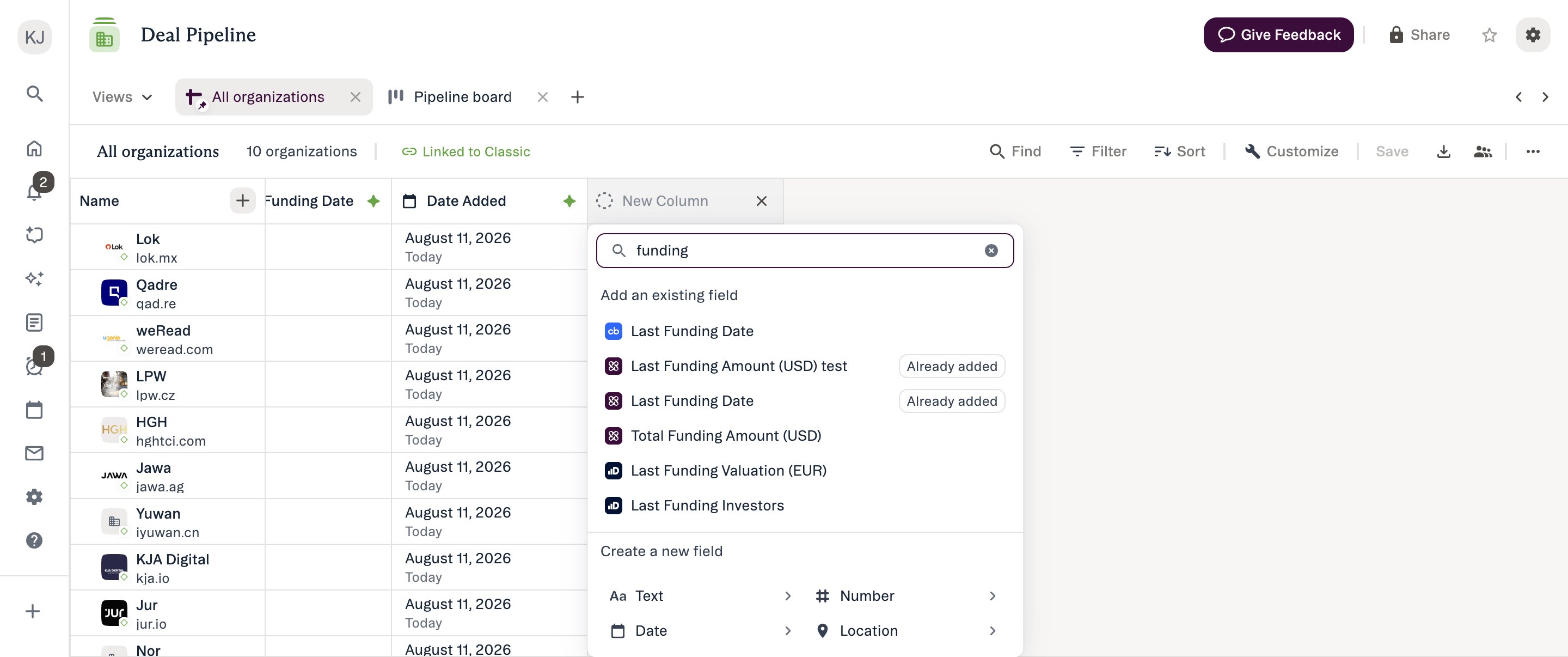Select Total Funding Amount (USD) field
Screen dimensions: 1568x657
click(804, 436)
